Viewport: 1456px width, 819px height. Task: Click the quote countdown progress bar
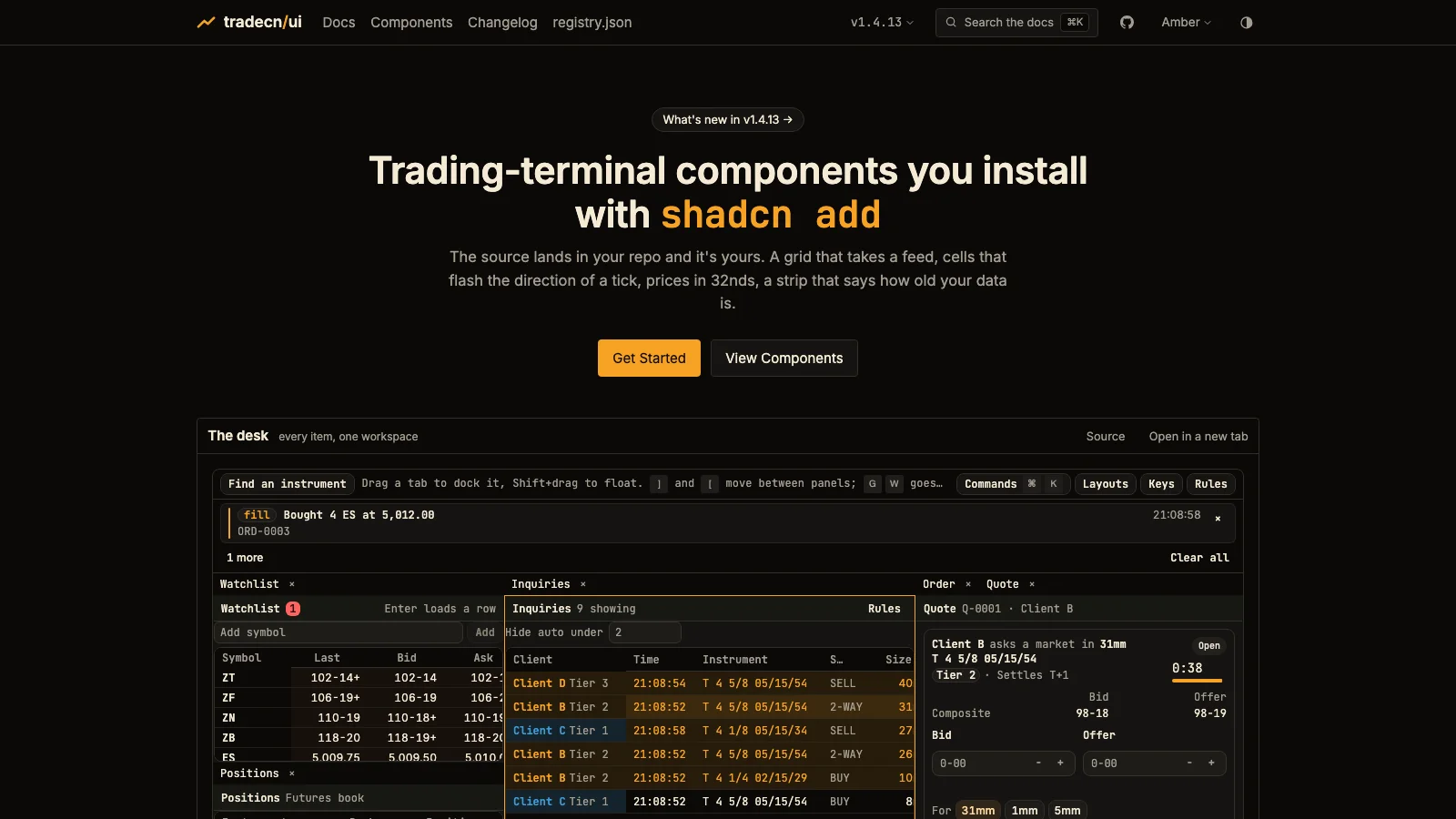click(x=1197, y=680)
